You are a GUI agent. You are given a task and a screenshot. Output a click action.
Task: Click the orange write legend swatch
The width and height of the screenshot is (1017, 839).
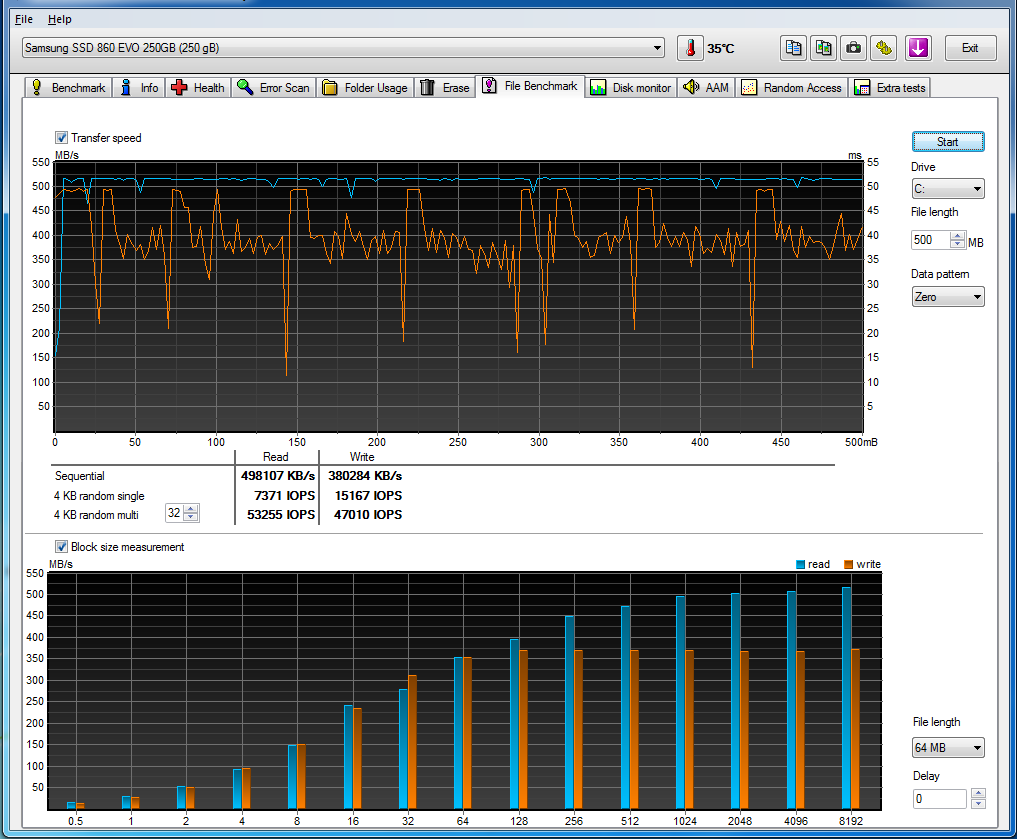tap(848, 564)
